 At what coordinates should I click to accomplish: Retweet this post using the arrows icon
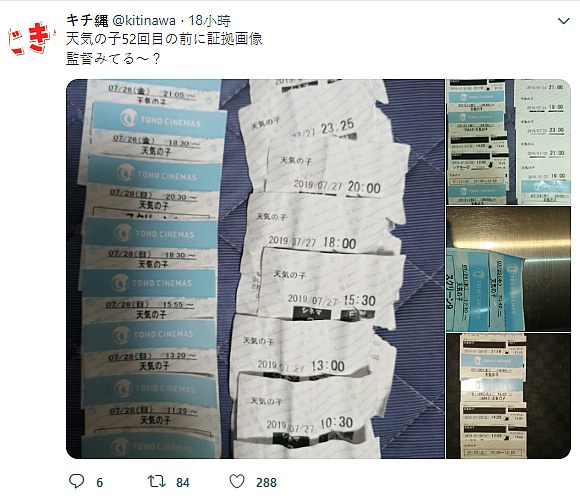click(156, 482)
